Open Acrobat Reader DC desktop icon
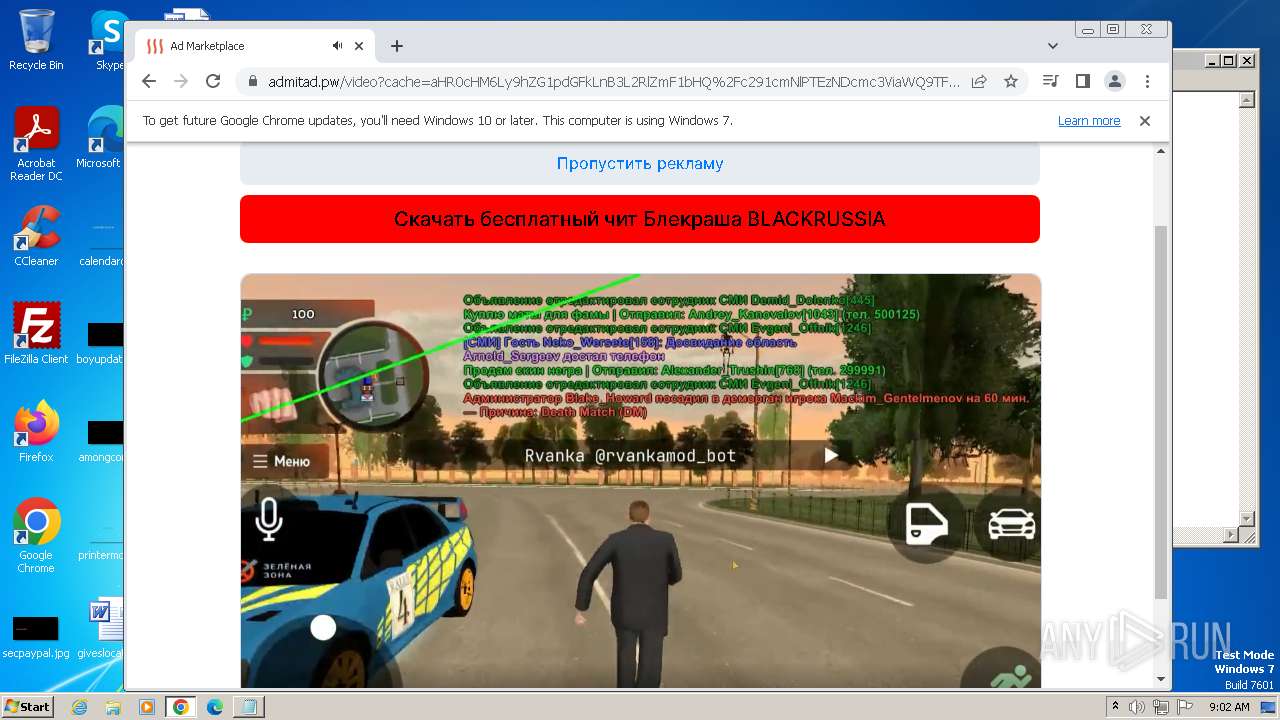Screen dimensions: 1280x720 pyautogui.click(x=36, y=144)
